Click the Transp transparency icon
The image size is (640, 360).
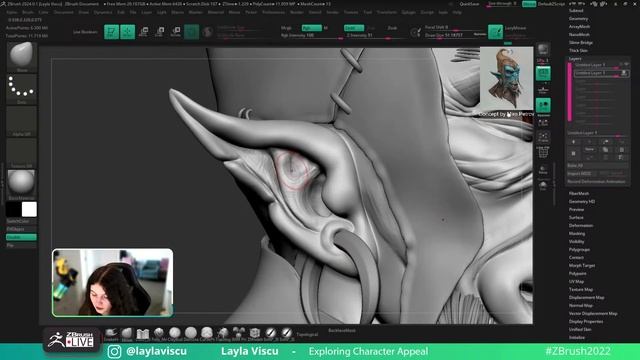click(x=543, y=169)
